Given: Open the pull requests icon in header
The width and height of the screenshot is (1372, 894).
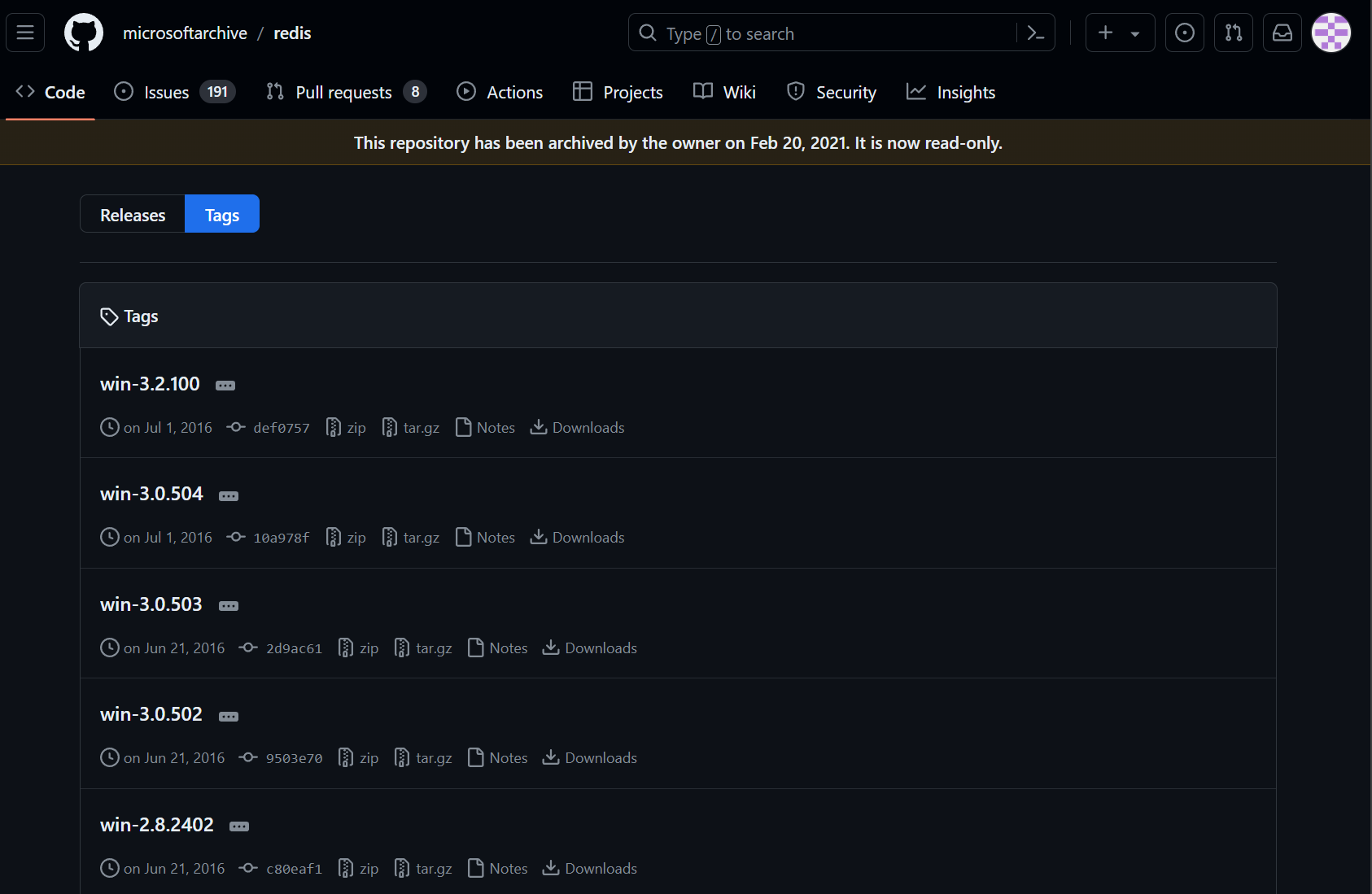Looking at the screenshot, I should pos(1234,33).
